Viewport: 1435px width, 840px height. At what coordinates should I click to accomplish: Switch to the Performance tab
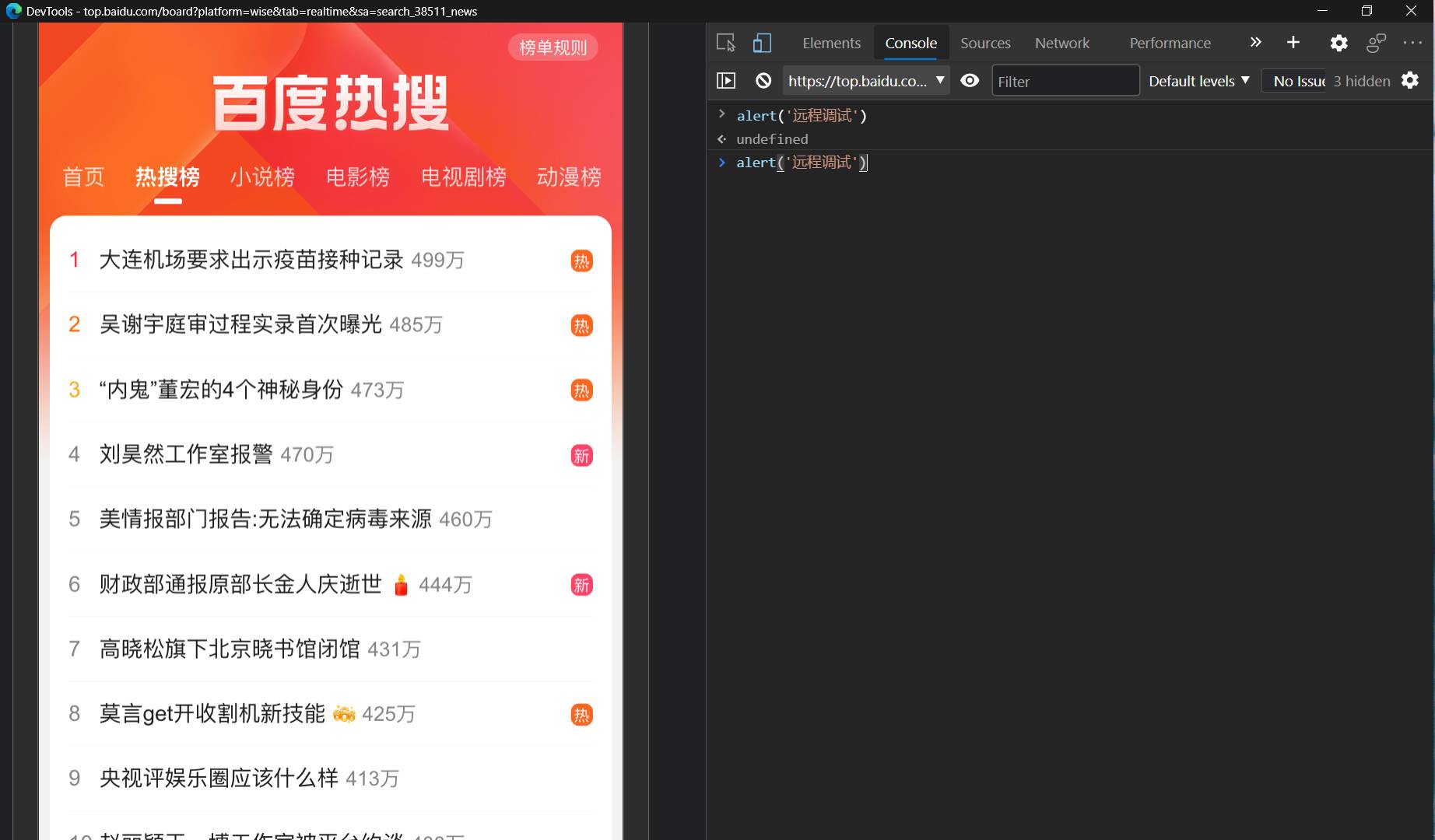[x=1170, y=43]
